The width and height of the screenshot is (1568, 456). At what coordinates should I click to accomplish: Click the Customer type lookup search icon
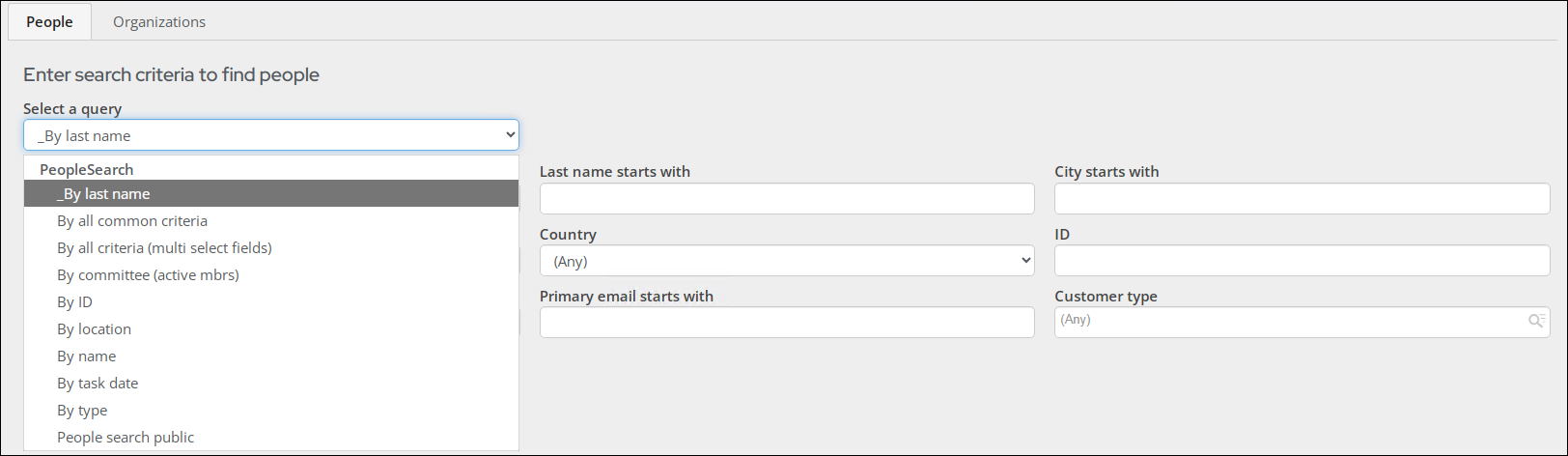1535,321
